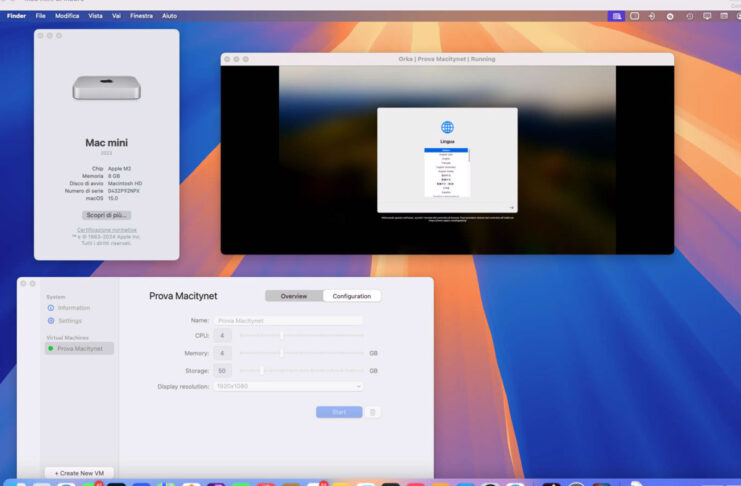Click the Scopri di più button
This screenshot has height=486, width=741.
106,215
